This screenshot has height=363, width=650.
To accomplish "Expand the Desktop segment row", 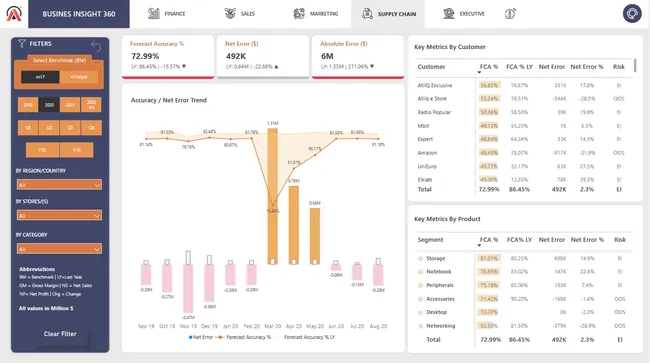I will (x=420, y=312).
